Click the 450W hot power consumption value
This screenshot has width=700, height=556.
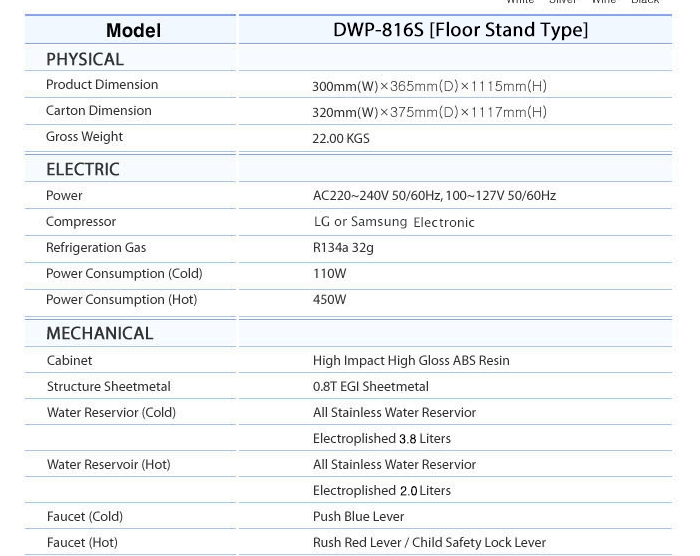(329, 300)
